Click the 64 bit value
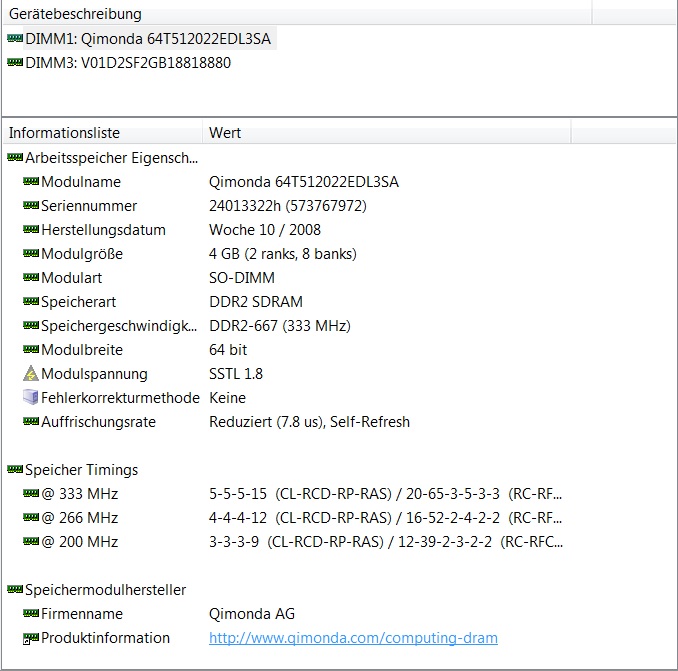 point(228,349)
